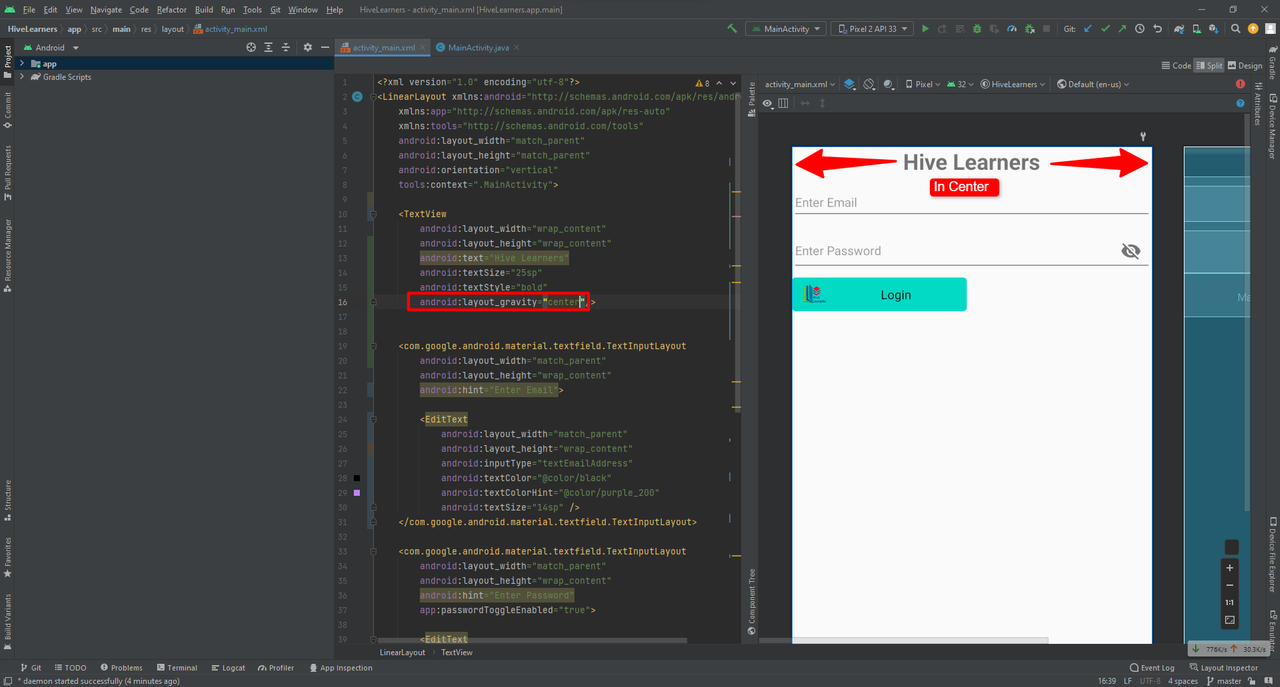Expand the Gradle Scripts tree node
The width and height of the screenshot is (1280, 687).
[22, 77]
